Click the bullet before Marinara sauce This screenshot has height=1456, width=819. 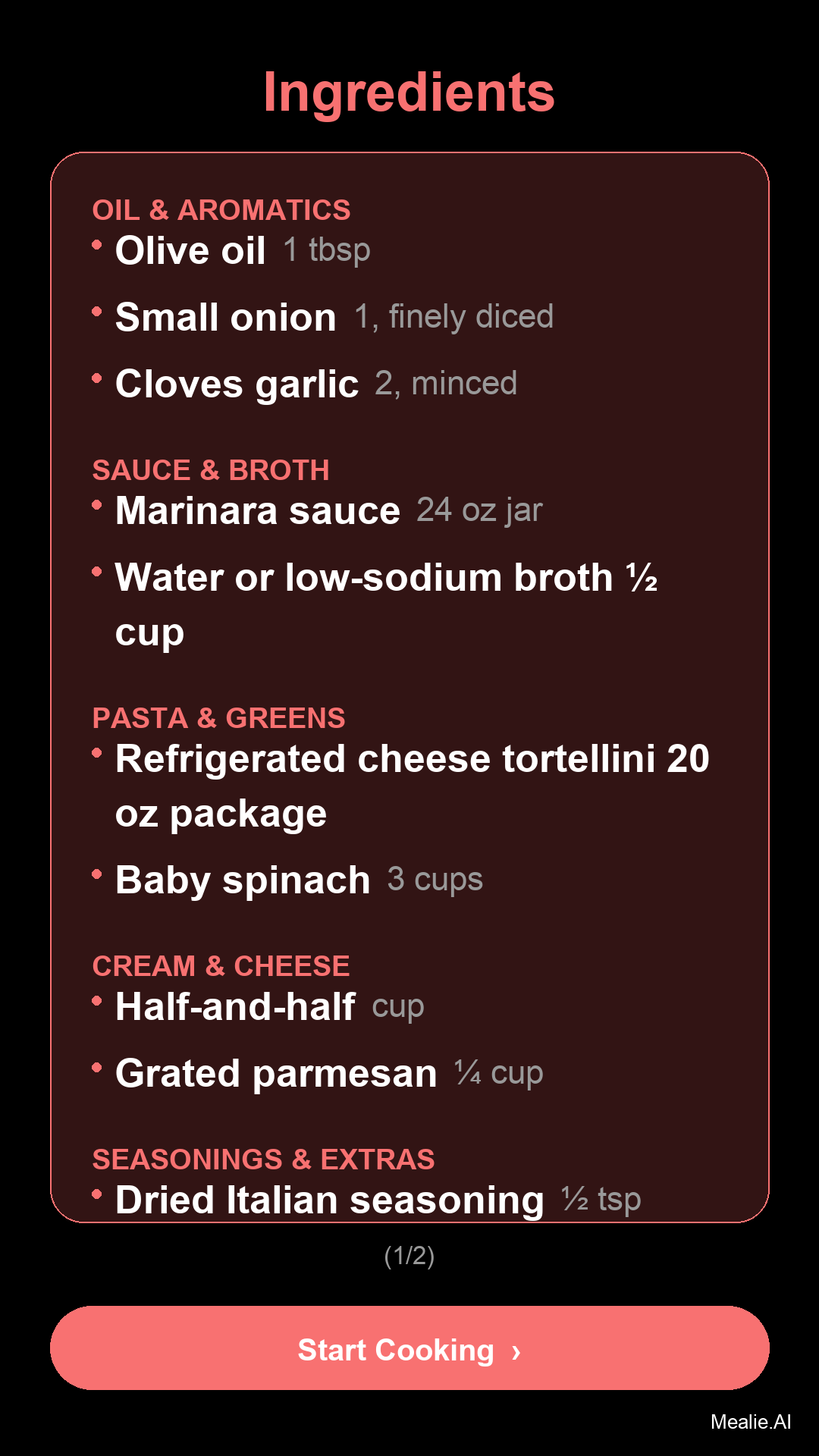pos(97,505)
